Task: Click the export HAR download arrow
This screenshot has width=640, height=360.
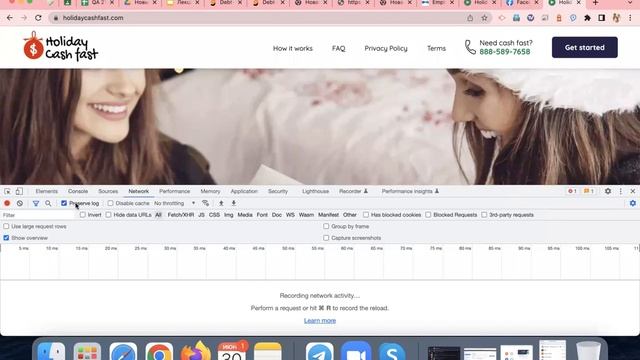Action: click(x=234, y=203)
